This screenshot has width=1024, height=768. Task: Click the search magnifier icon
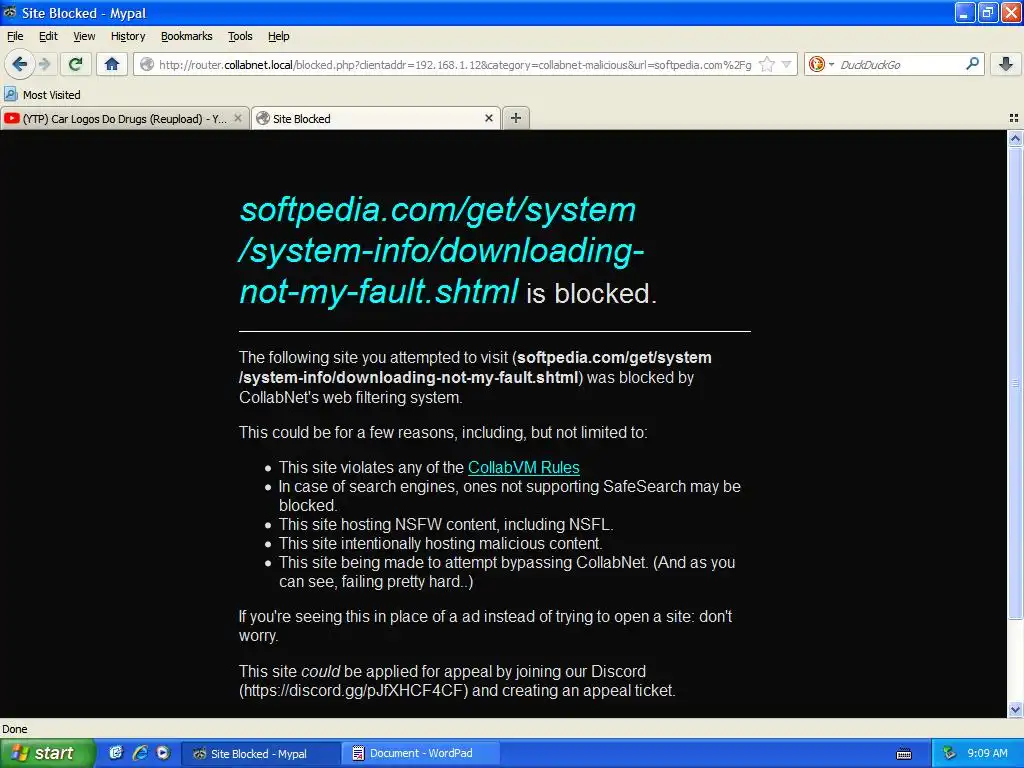(972, 64)
